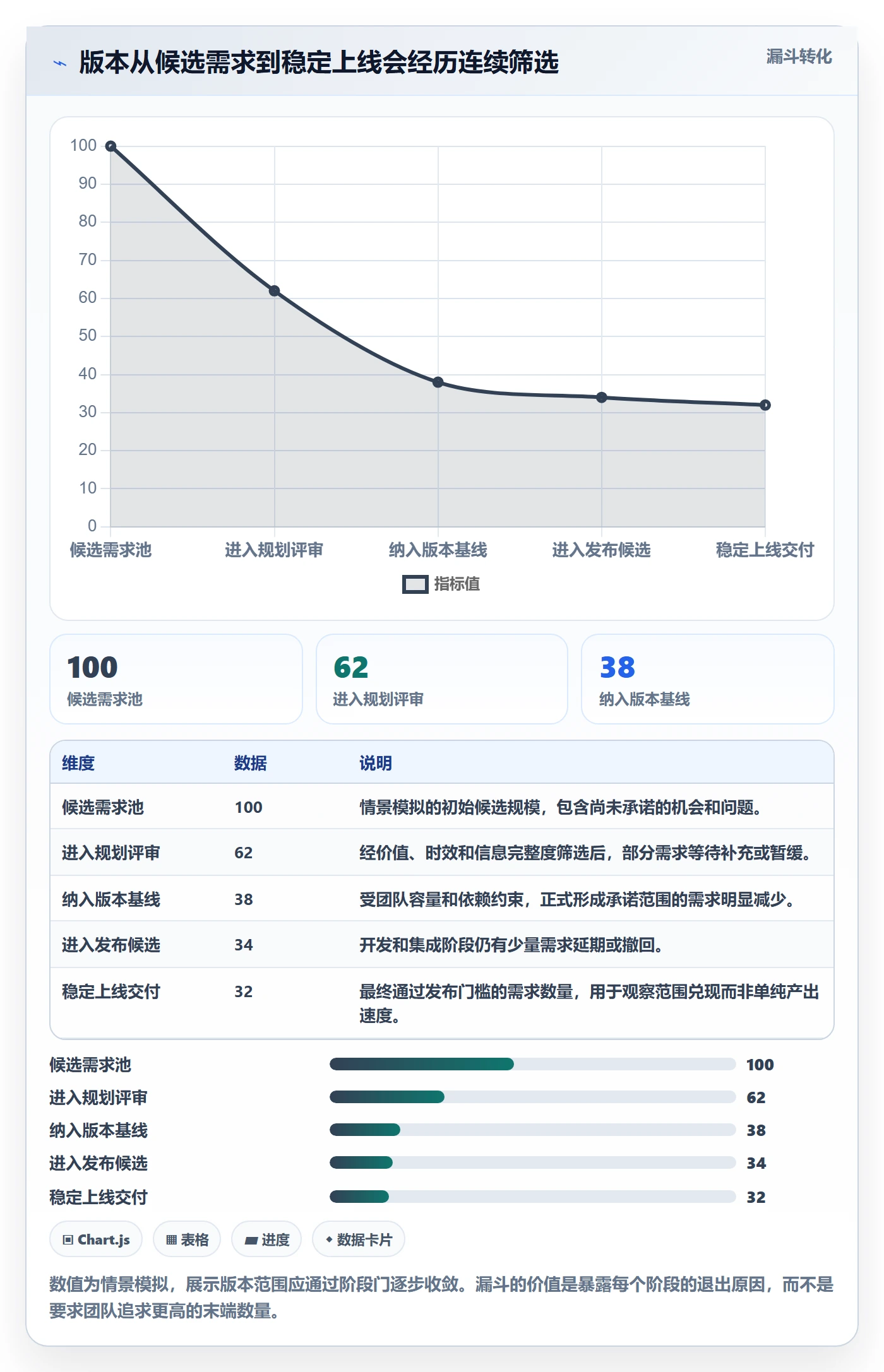Click the 漏斗转化 badge in the header
The width and height of the screenshot is (884, 1372).
799,57
